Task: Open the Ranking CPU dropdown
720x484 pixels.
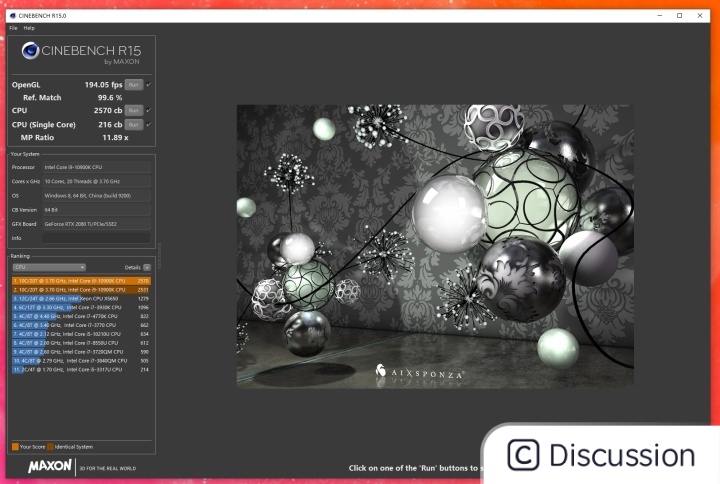Action: point(49,267)
